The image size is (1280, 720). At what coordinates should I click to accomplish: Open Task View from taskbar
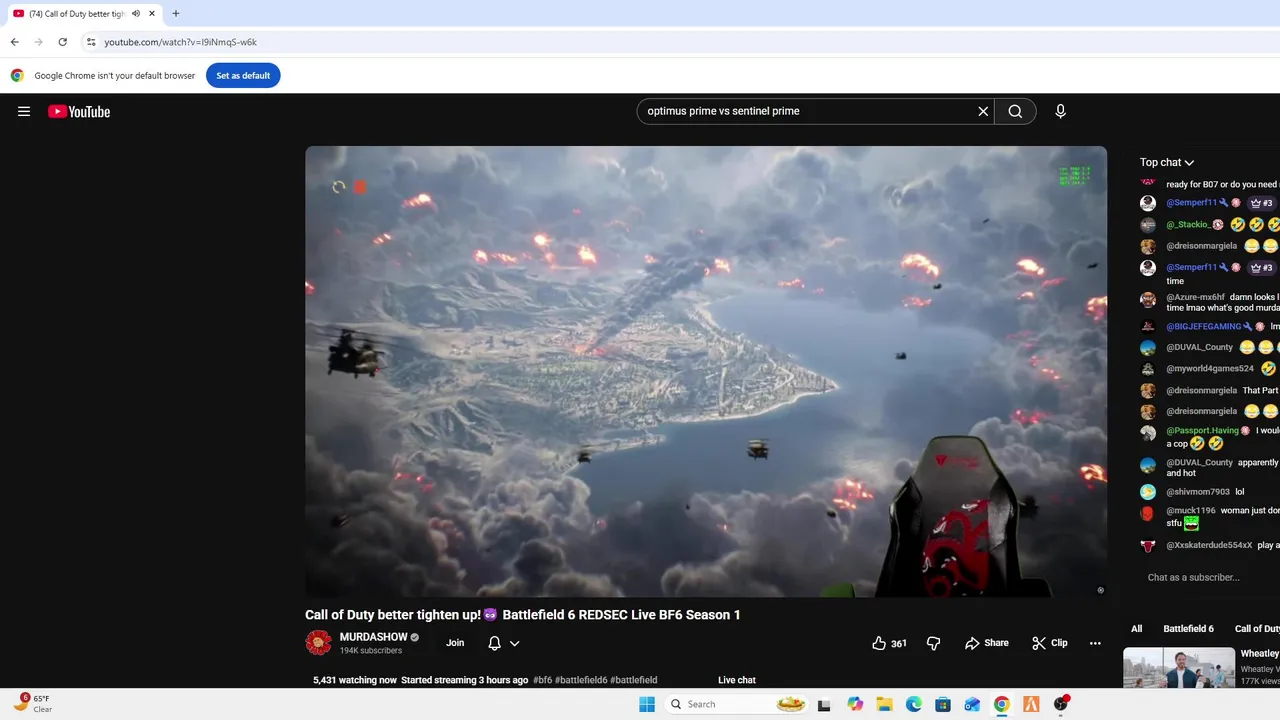824,704
